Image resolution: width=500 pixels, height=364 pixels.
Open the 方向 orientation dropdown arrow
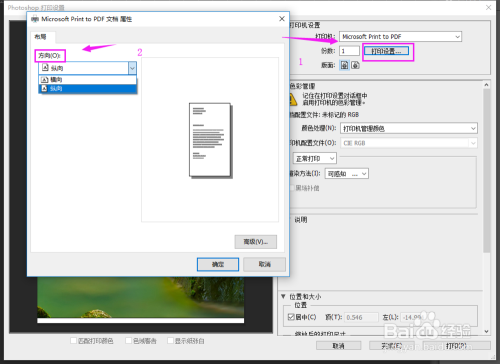[x=132, y=68]
